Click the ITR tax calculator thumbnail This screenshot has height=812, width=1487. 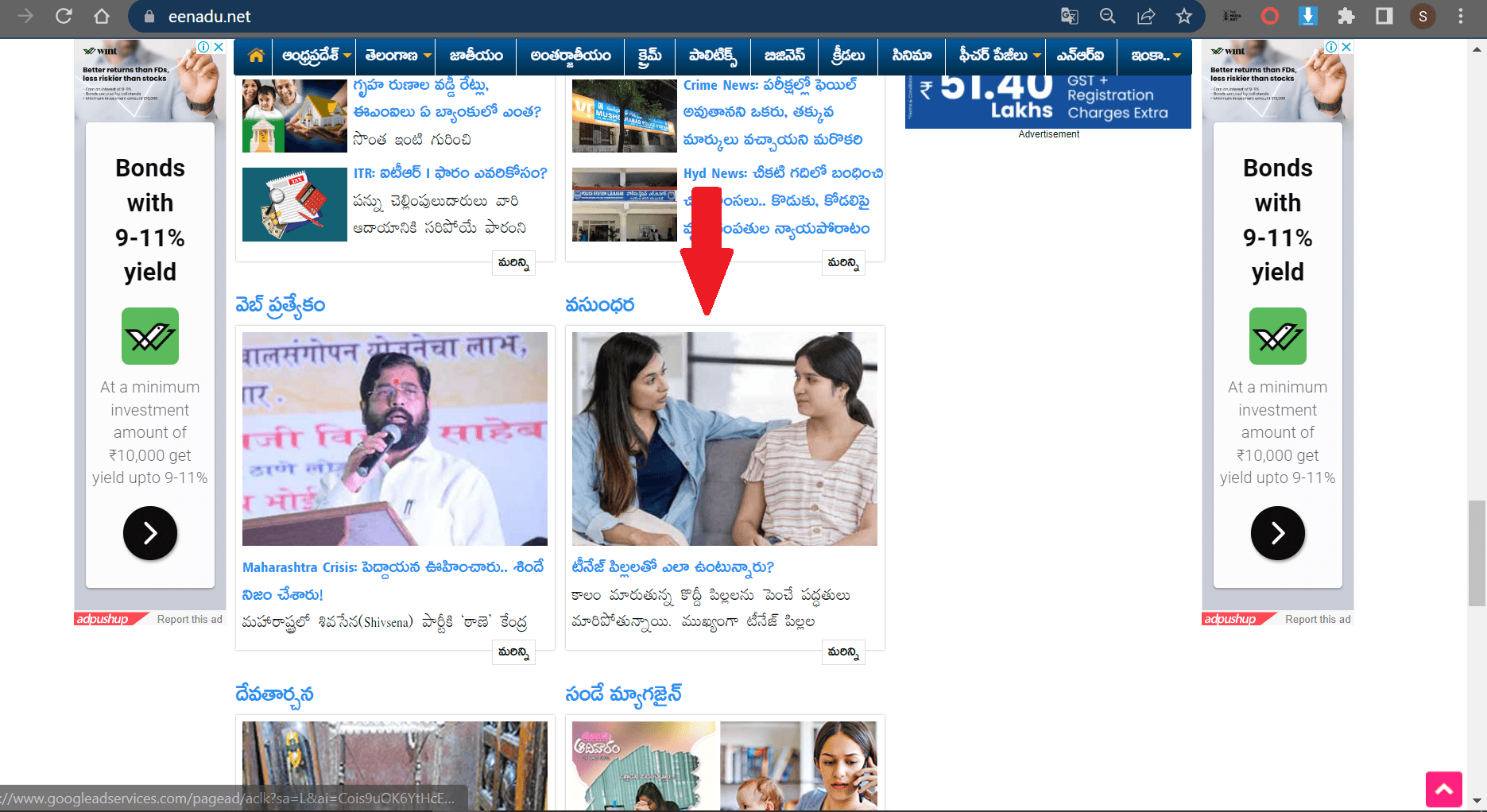point(295,204)
